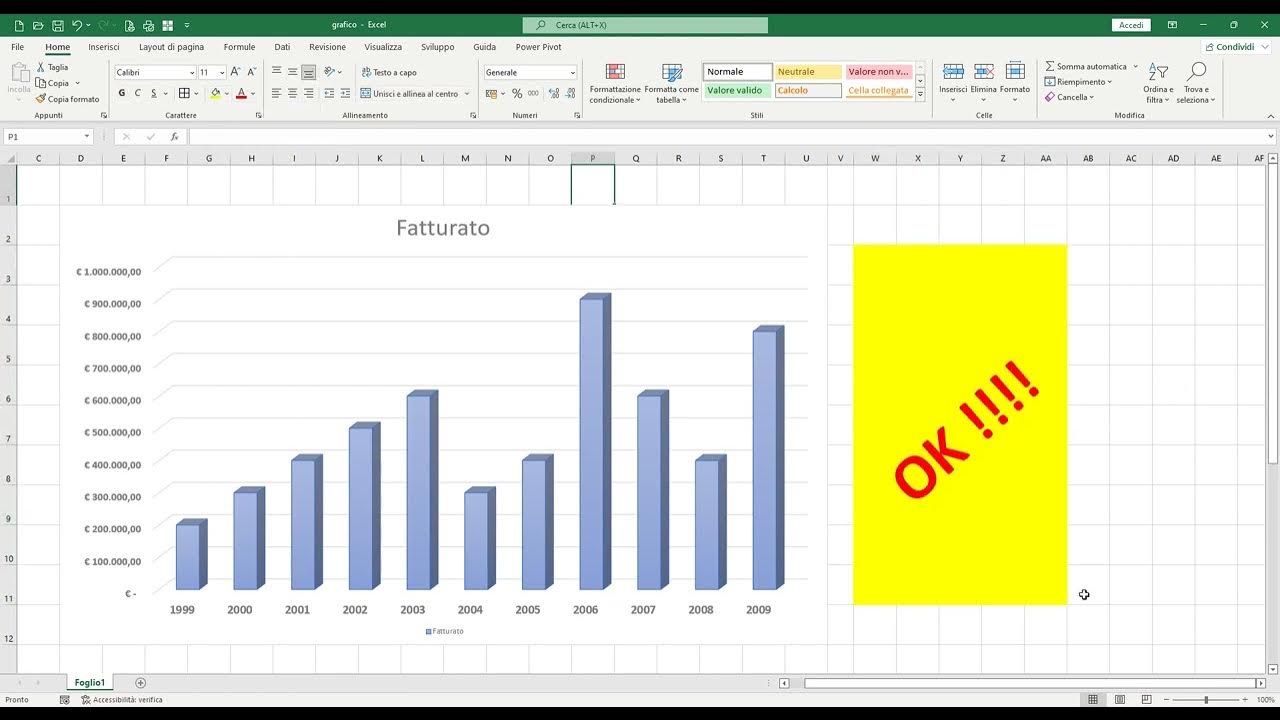Open Trova e seleziona menu
Viewport: 1280px width, 720px height.
[1196, 83]
